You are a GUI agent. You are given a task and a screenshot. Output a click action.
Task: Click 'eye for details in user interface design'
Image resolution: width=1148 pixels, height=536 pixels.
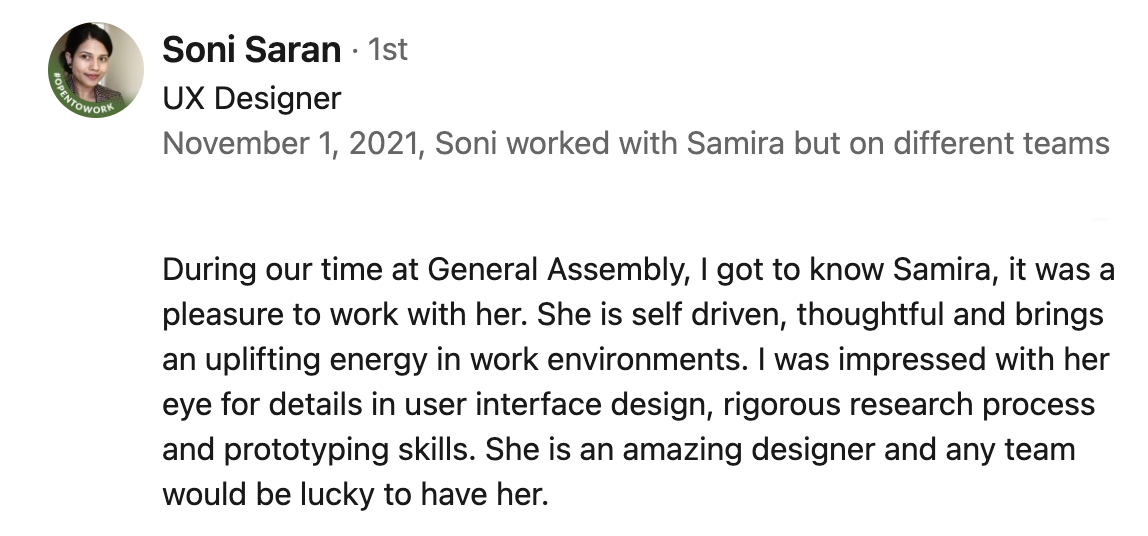click(438, 404)
